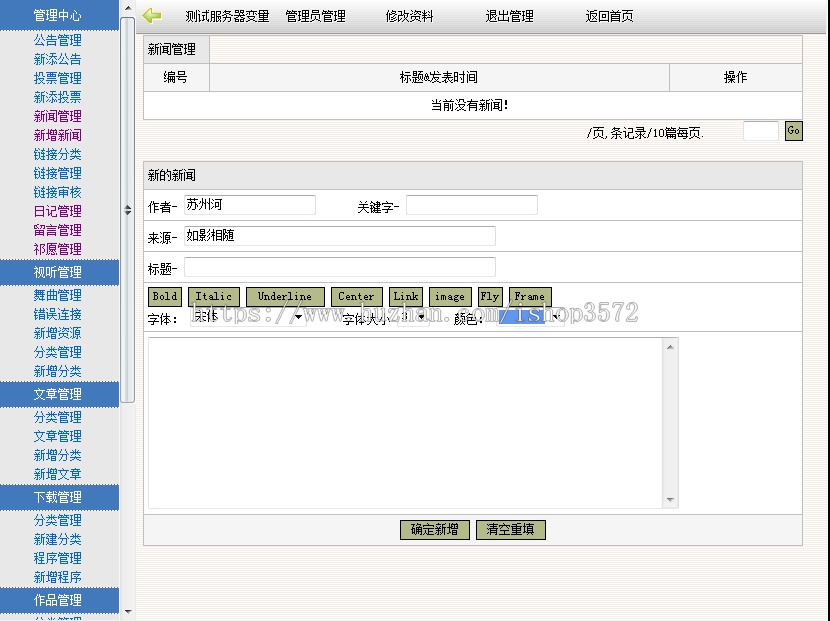Click the Fly effect button
830x621 pixels.
tap(490, 296)
